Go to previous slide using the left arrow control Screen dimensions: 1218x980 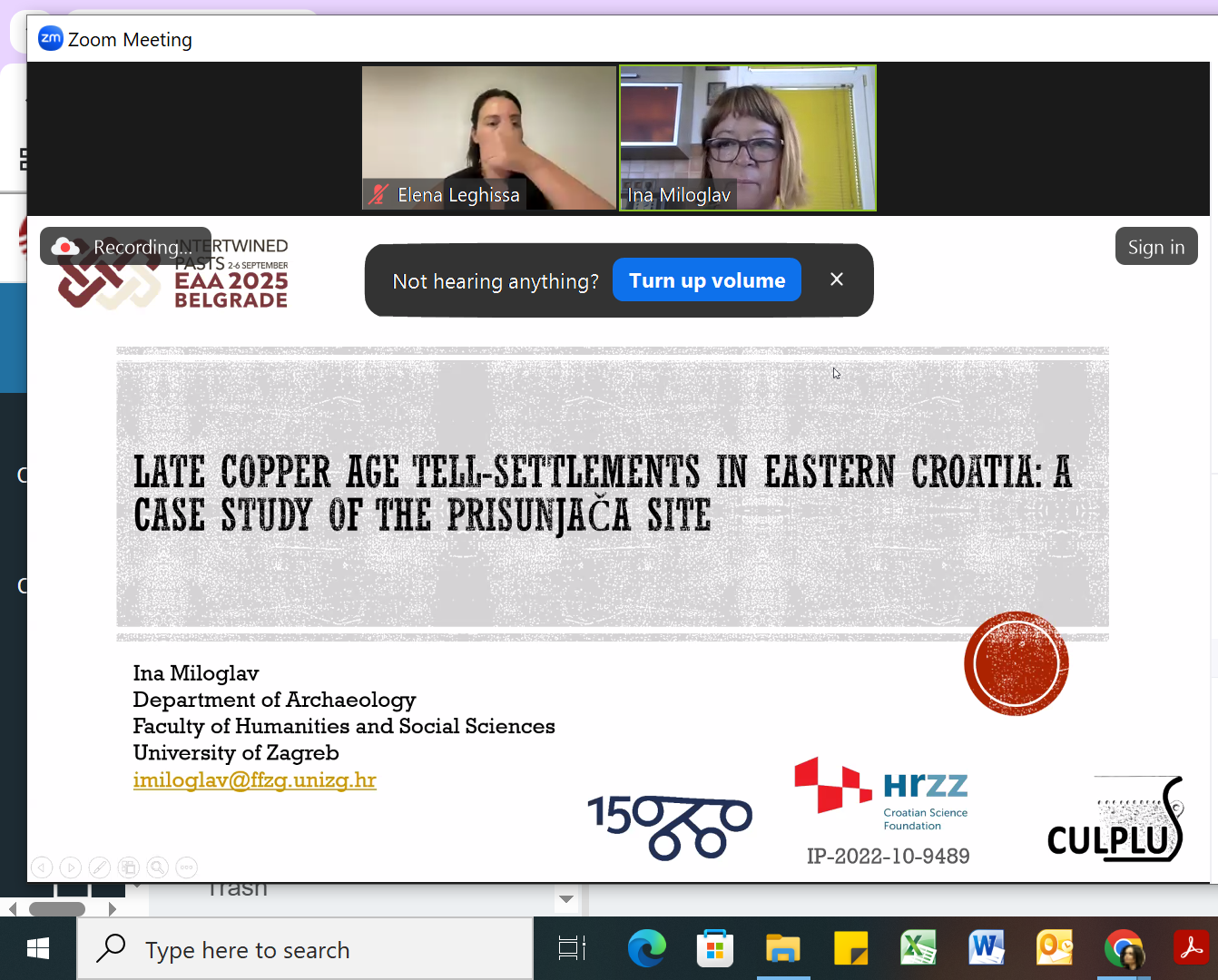(42, 867)
